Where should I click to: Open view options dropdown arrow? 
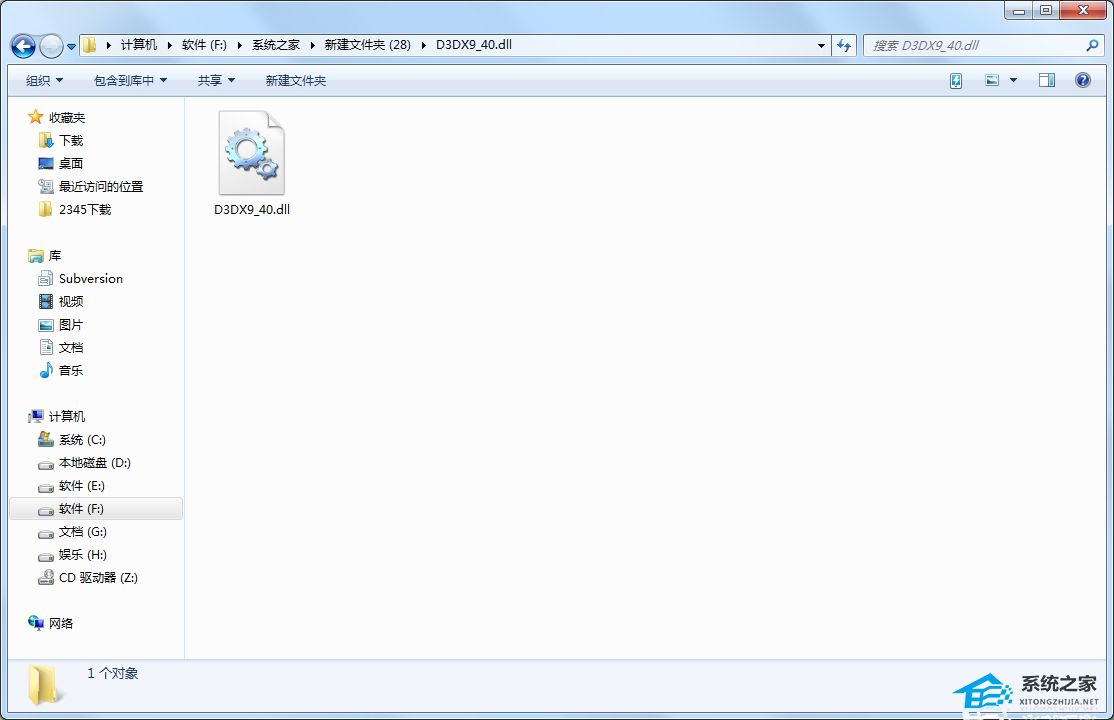(x=1013, y=80)
